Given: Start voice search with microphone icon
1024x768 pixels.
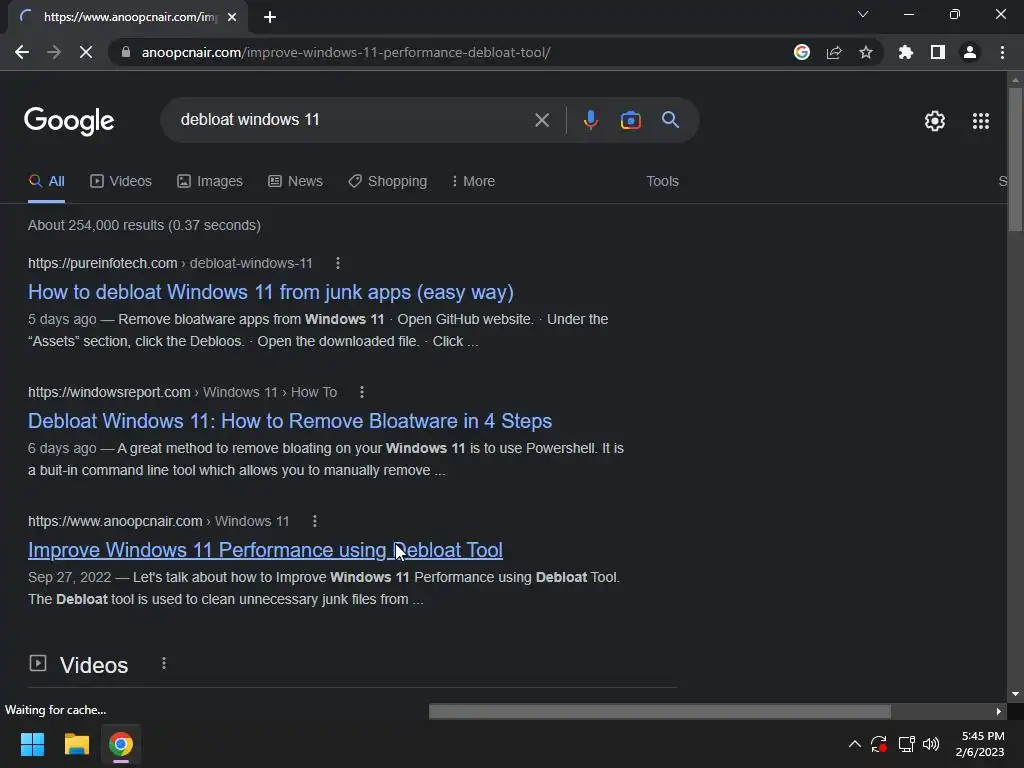Looking at the screenshot, I should pos(590,120).
